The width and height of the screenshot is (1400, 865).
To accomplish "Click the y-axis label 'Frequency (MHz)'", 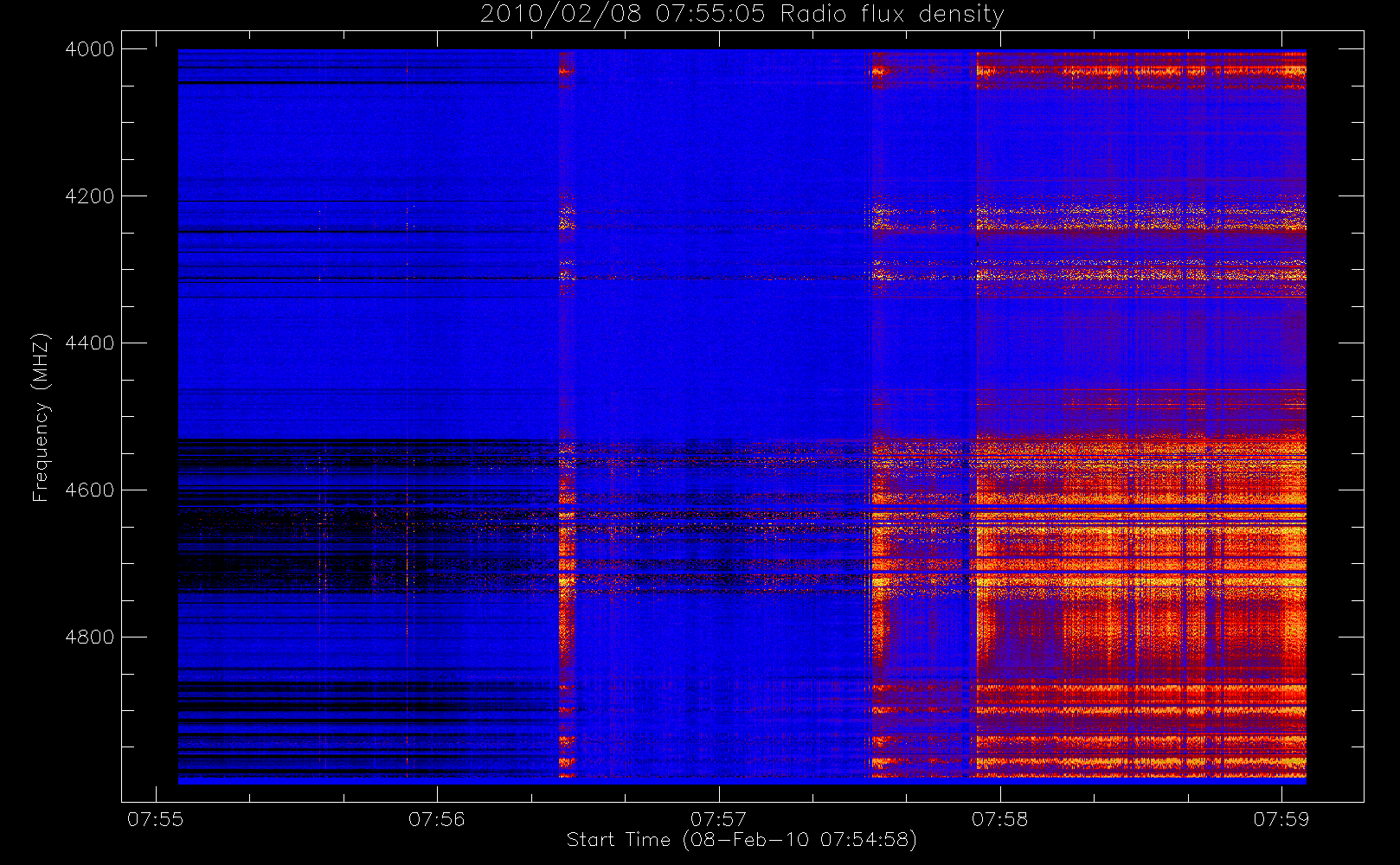I will (41, 417).
